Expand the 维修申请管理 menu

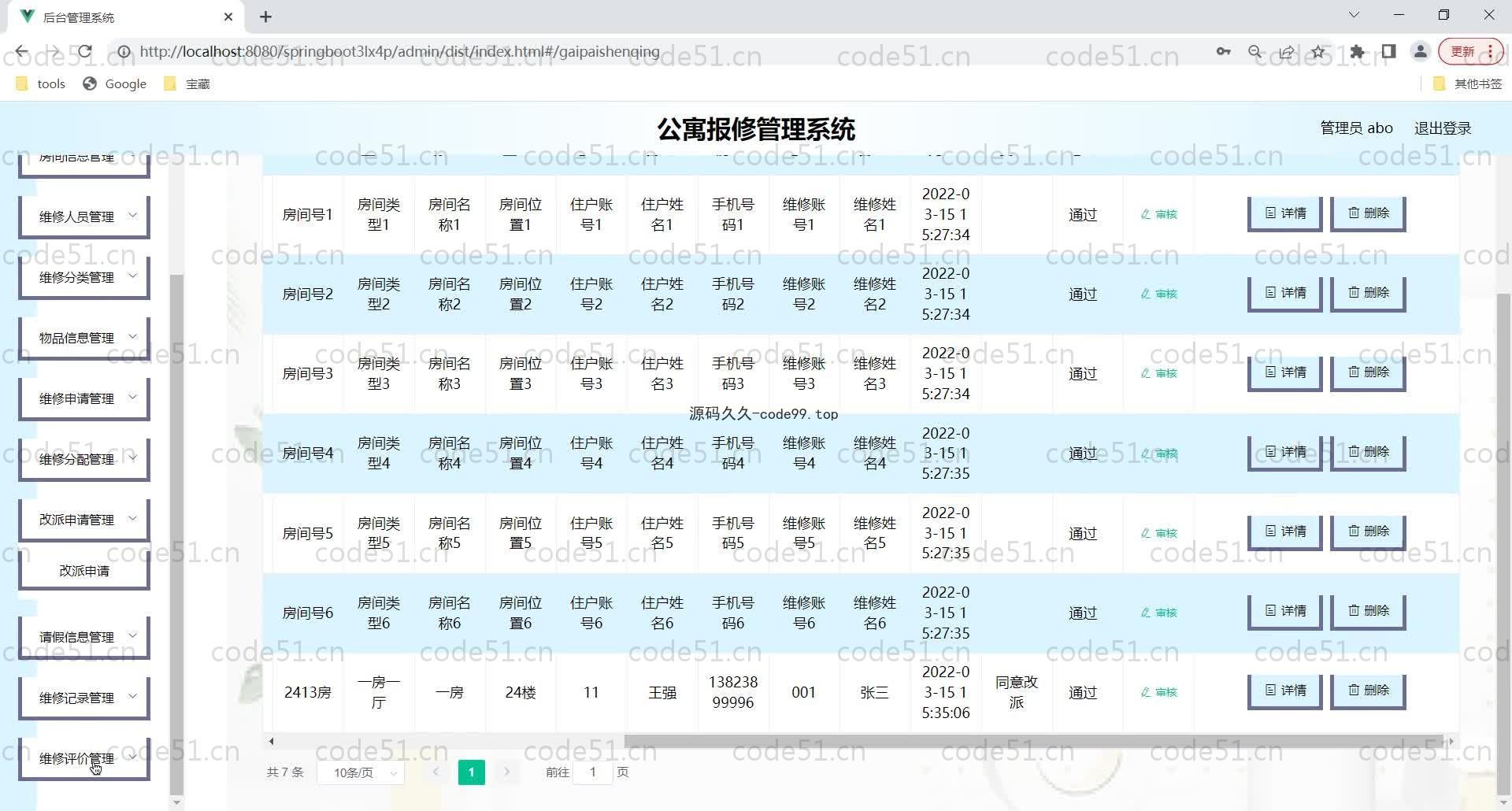[x=84, y=398]
